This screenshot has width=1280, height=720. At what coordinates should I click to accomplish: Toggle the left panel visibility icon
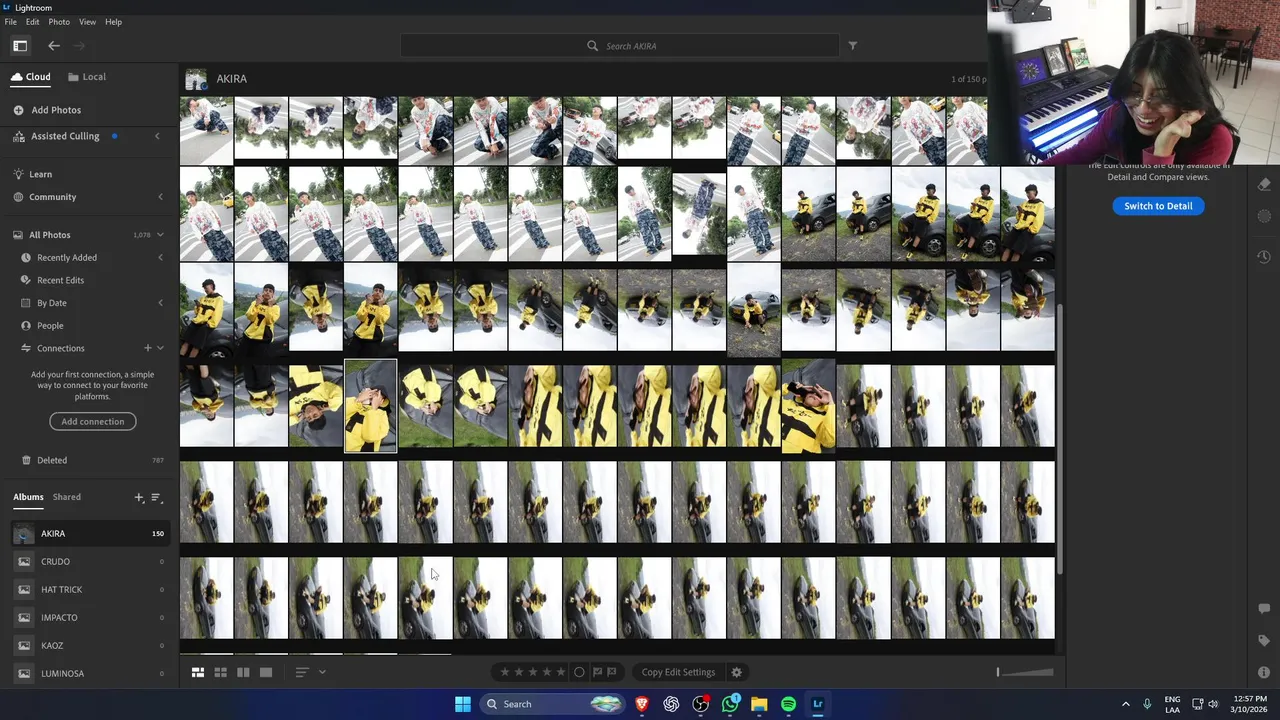(20, 45)
